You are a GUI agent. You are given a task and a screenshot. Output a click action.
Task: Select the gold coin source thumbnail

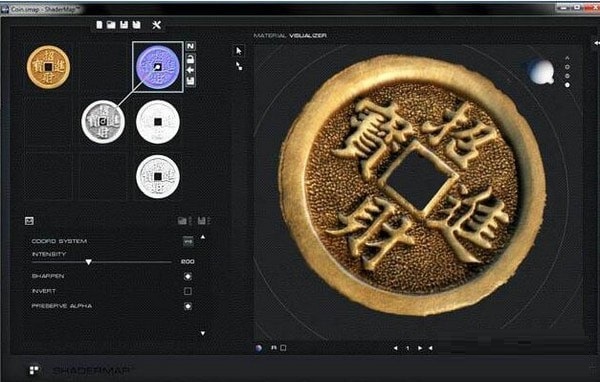click(48, 67)
